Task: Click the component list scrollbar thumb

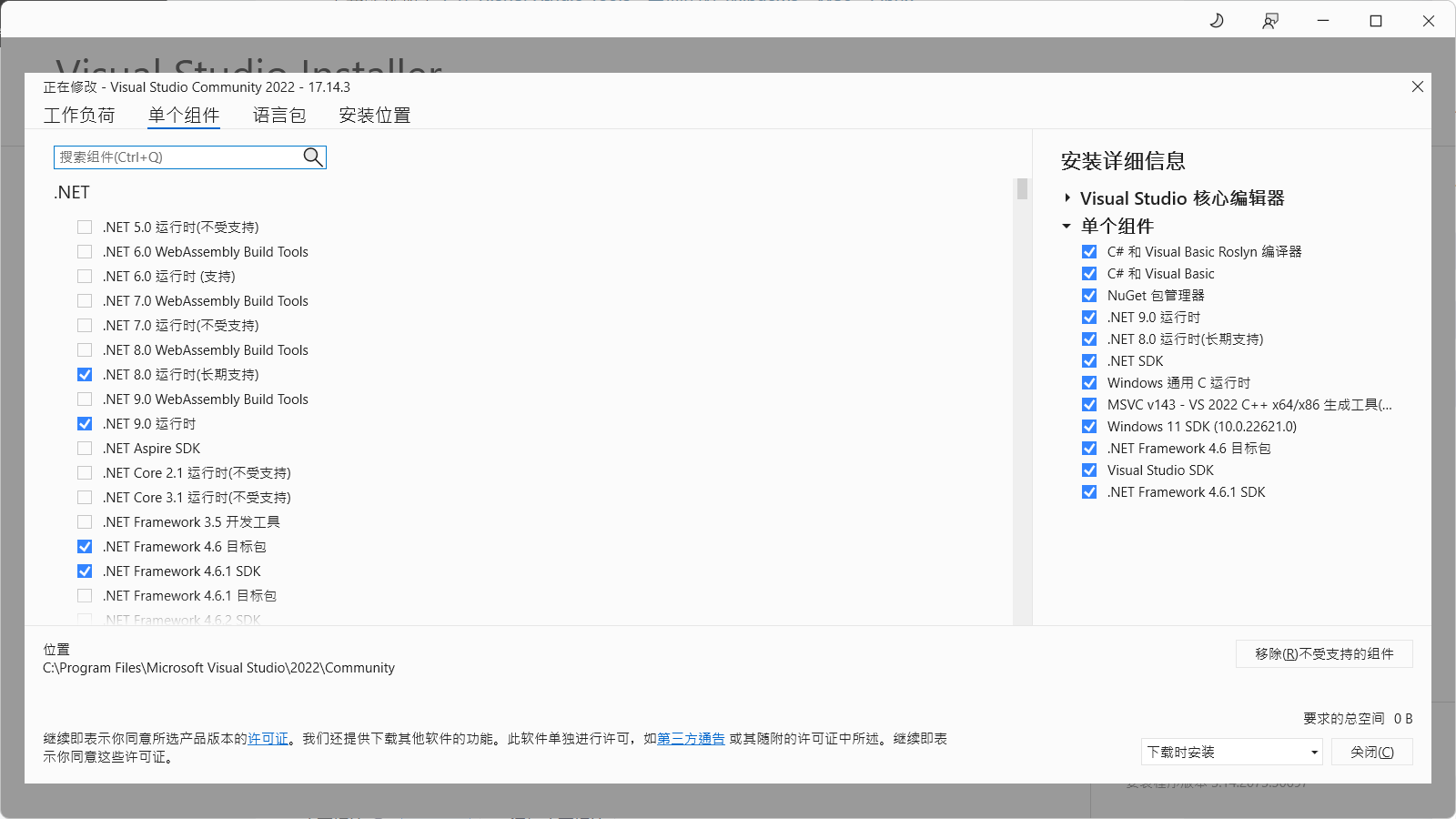Action: (1022, 188)
